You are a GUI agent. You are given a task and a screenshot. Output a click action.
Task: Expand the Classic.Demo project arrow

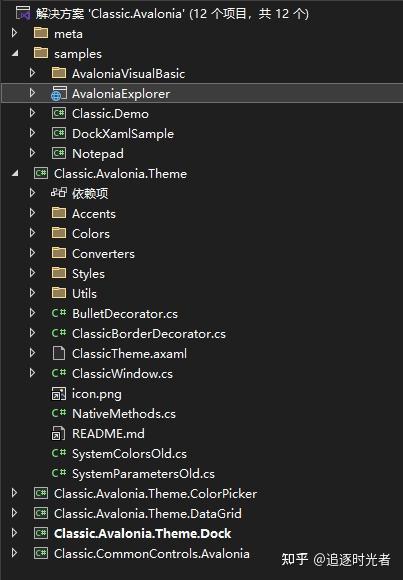tap(33, 113)
